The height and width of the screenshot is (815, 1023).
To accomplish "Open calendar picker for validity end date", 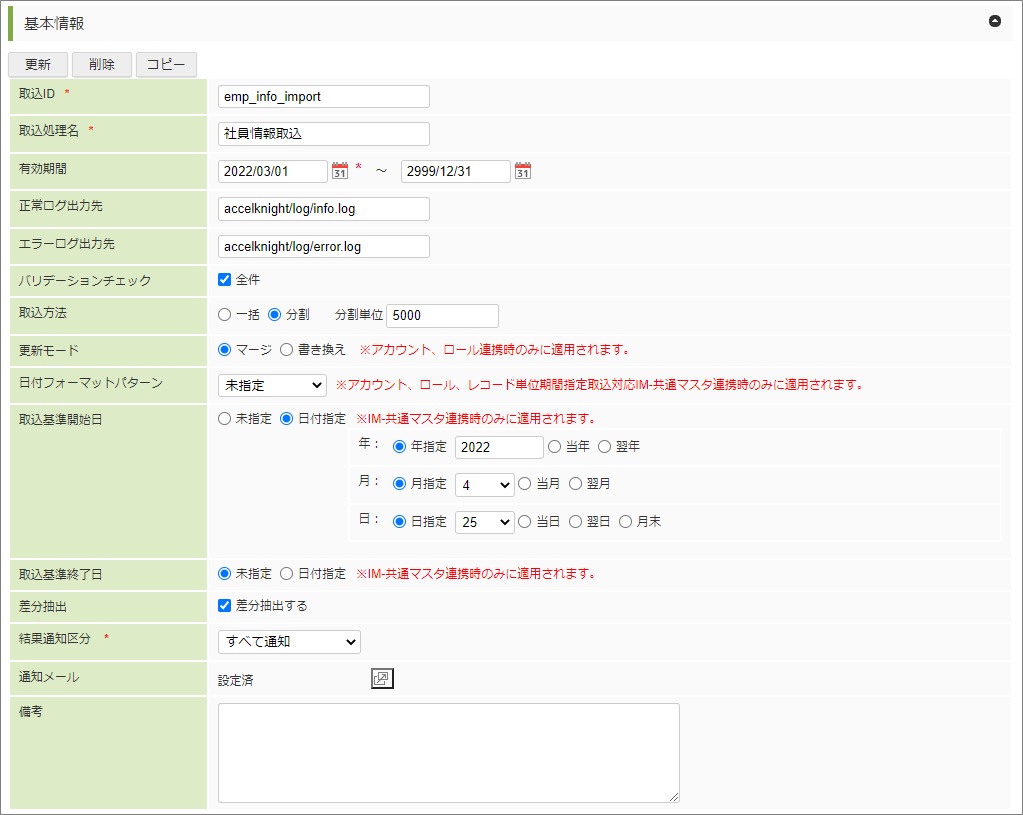I will (x=522, y=171).
